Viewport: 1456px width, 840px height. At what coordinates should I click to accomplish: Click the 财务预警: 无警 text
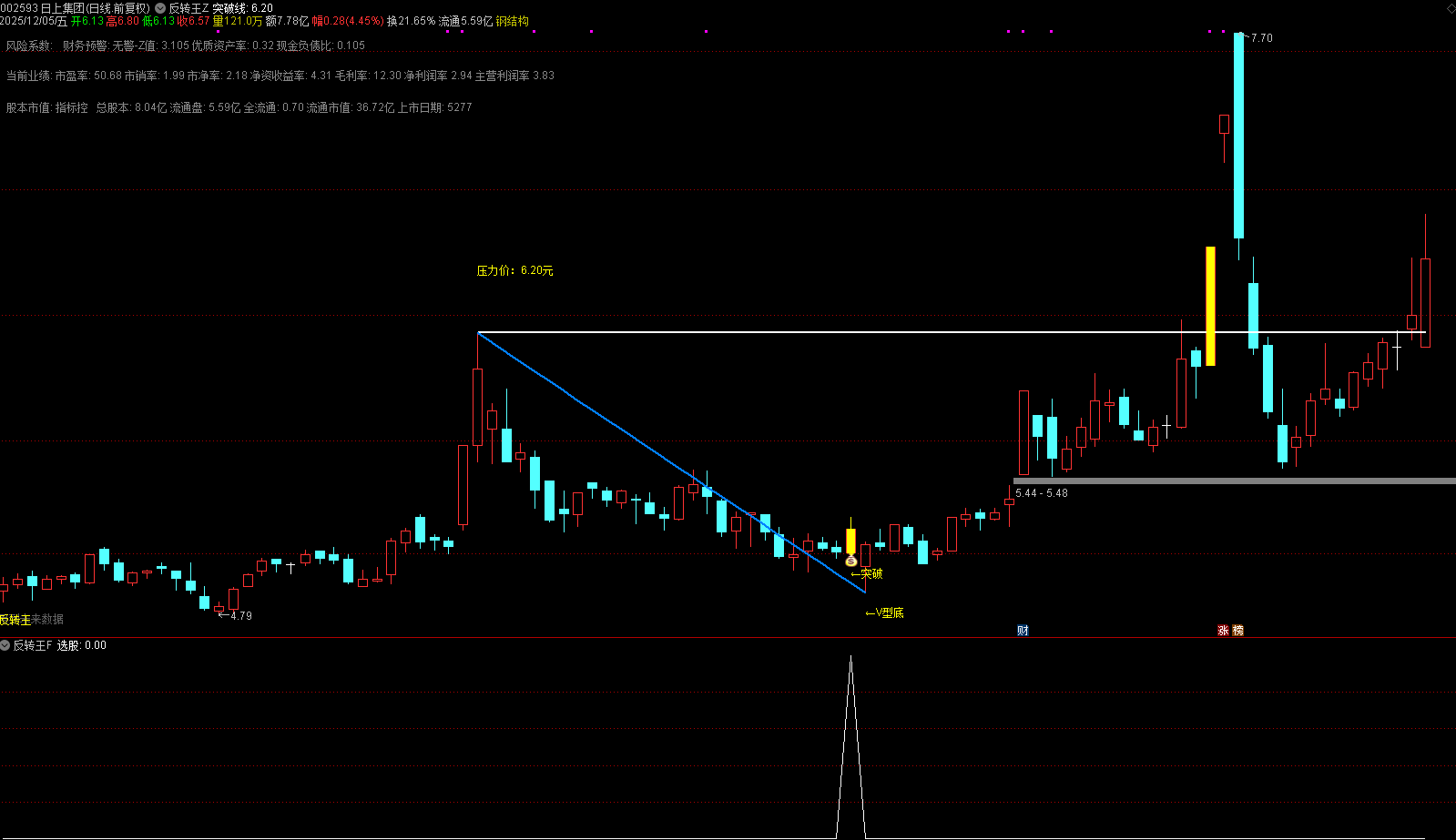pyautogui.click(x=98, y=46)
